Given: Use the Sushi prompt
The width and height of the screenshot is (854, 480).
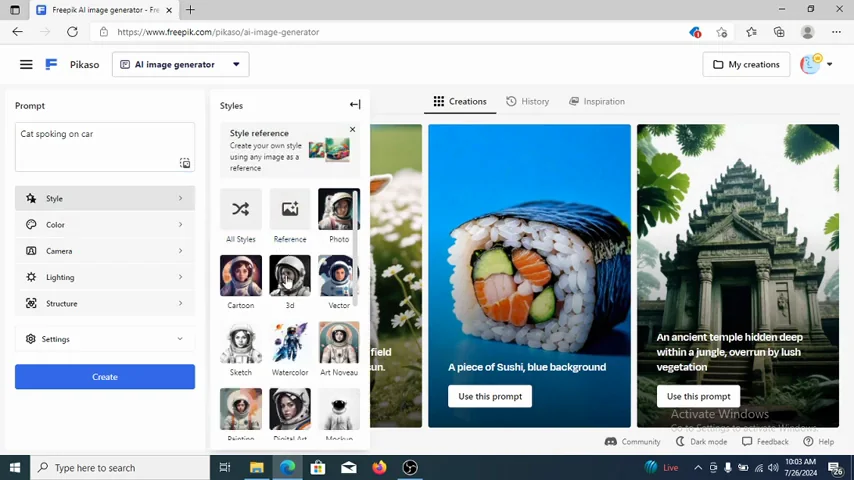Looking at the screenshot, I should [x=490, y=396].
